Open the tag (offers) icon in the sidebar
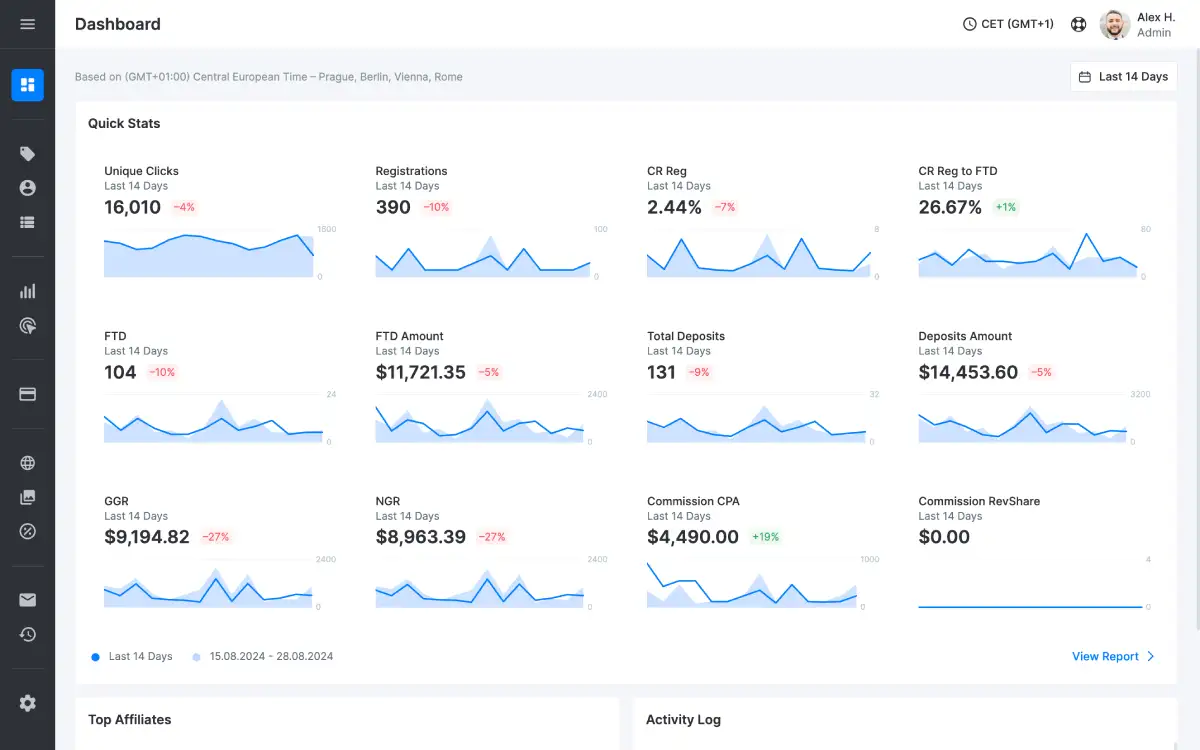Image resolution: width=1200 pixels, height=750 pixels. click(27, 154)
